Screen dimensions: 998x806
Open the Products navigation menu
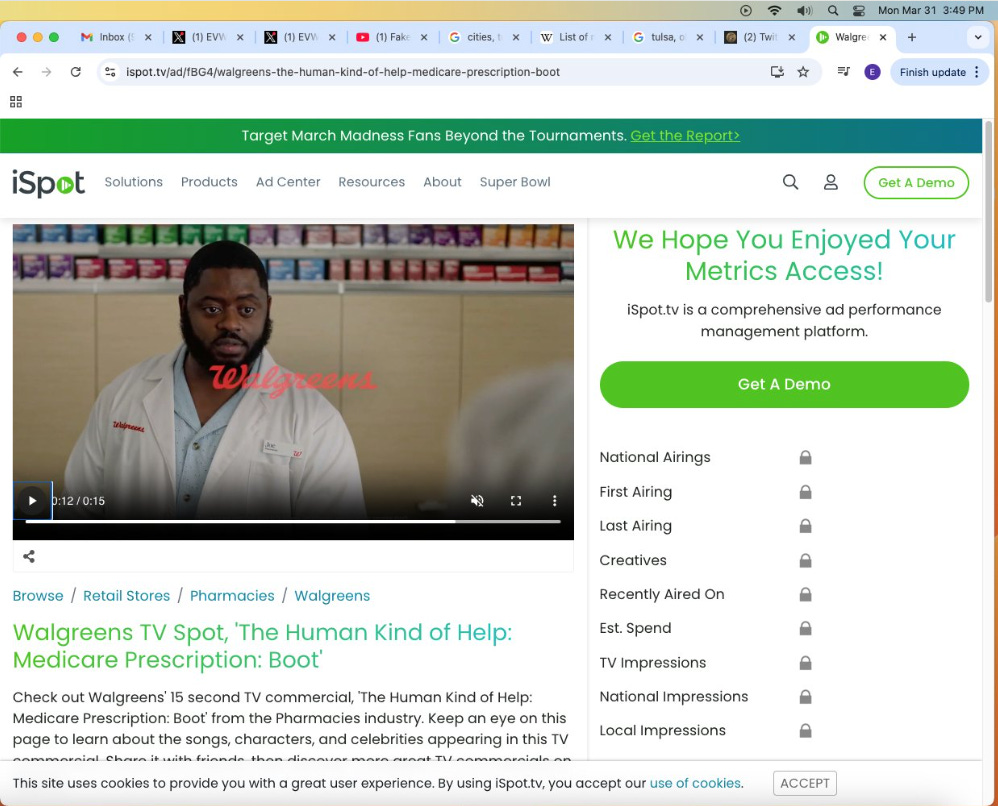tap(209, 182)
